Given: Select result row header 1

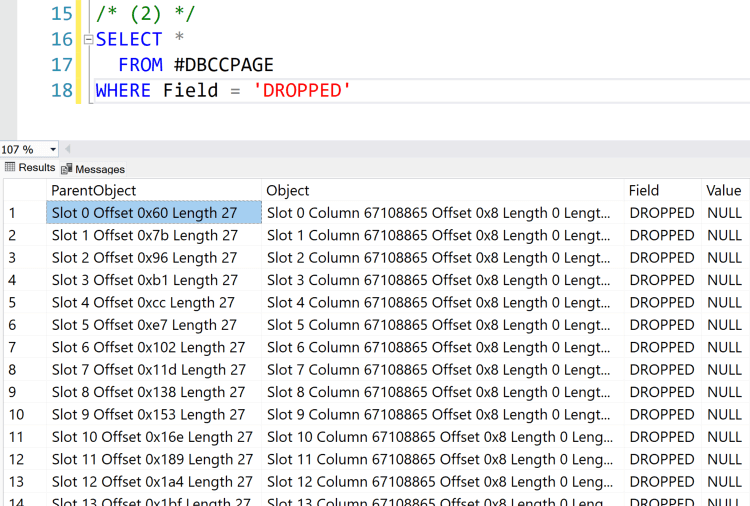Looking at the screenshot, I should pyautogui.click(x=25, y=213).
